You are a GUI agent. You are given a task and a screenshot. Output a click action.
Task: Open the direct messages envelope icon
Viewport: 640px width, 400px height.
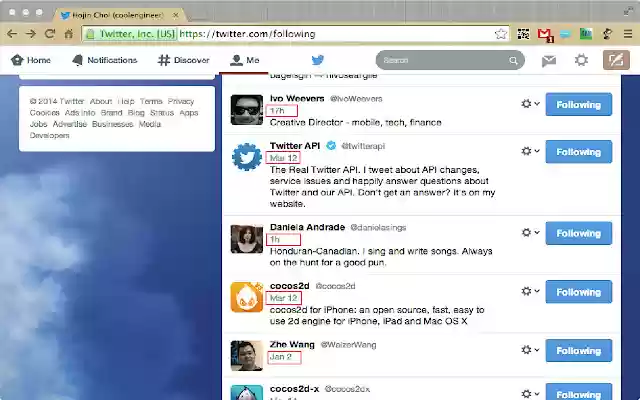549,61
